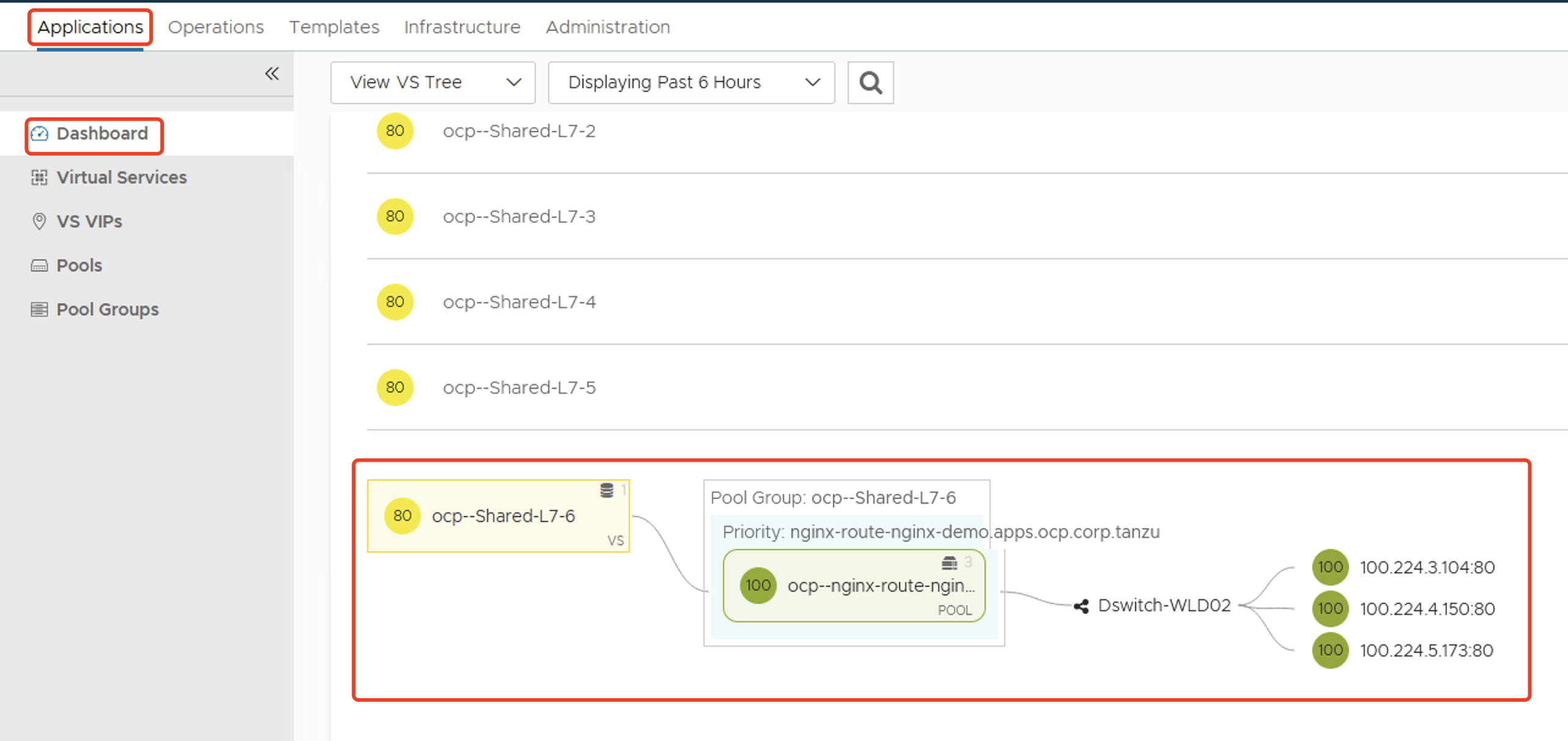Open the Displaying Past 6 Hours dropdown
1568x741 pixels.
click(691, 83)
